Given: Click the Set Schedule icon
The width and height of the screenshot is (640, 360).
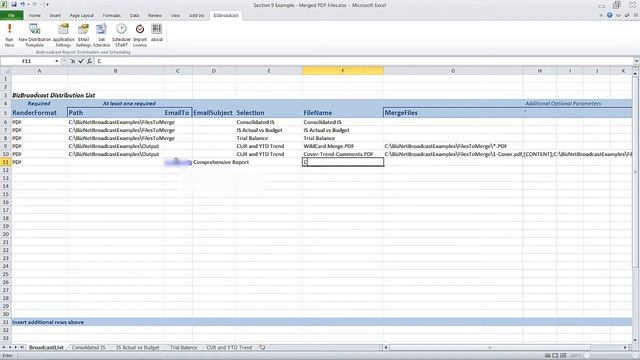Looking at the screenshot, I should [101, 35].
